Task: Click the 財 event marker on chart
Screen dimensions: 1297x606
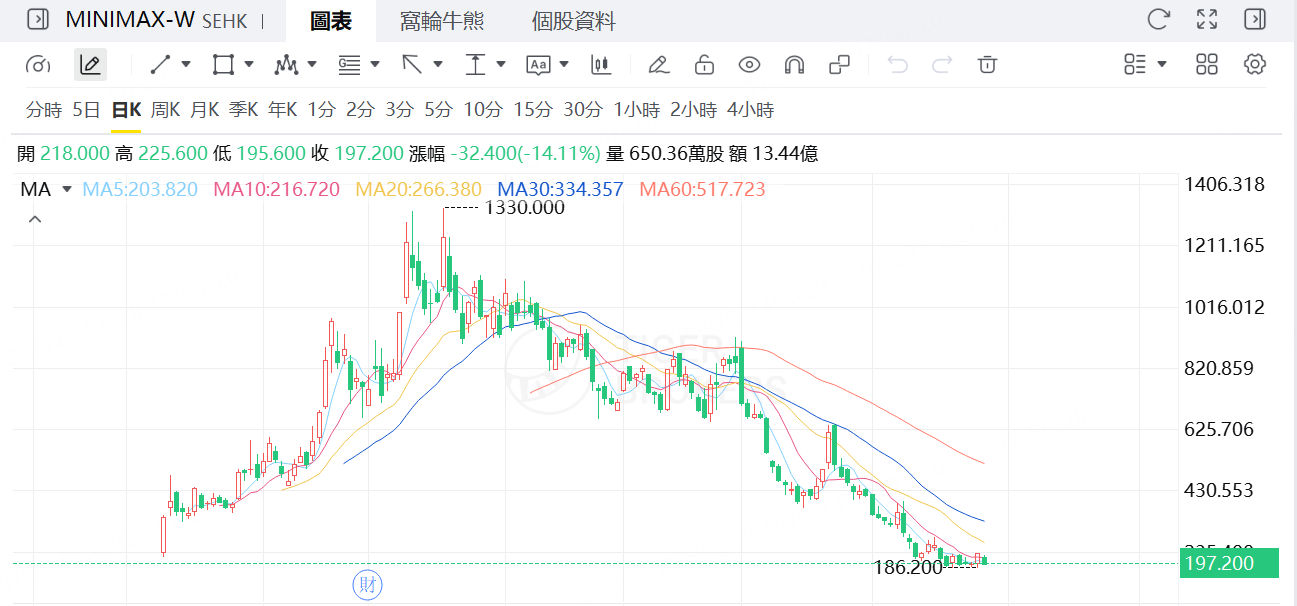Action: tap(367, 585)
